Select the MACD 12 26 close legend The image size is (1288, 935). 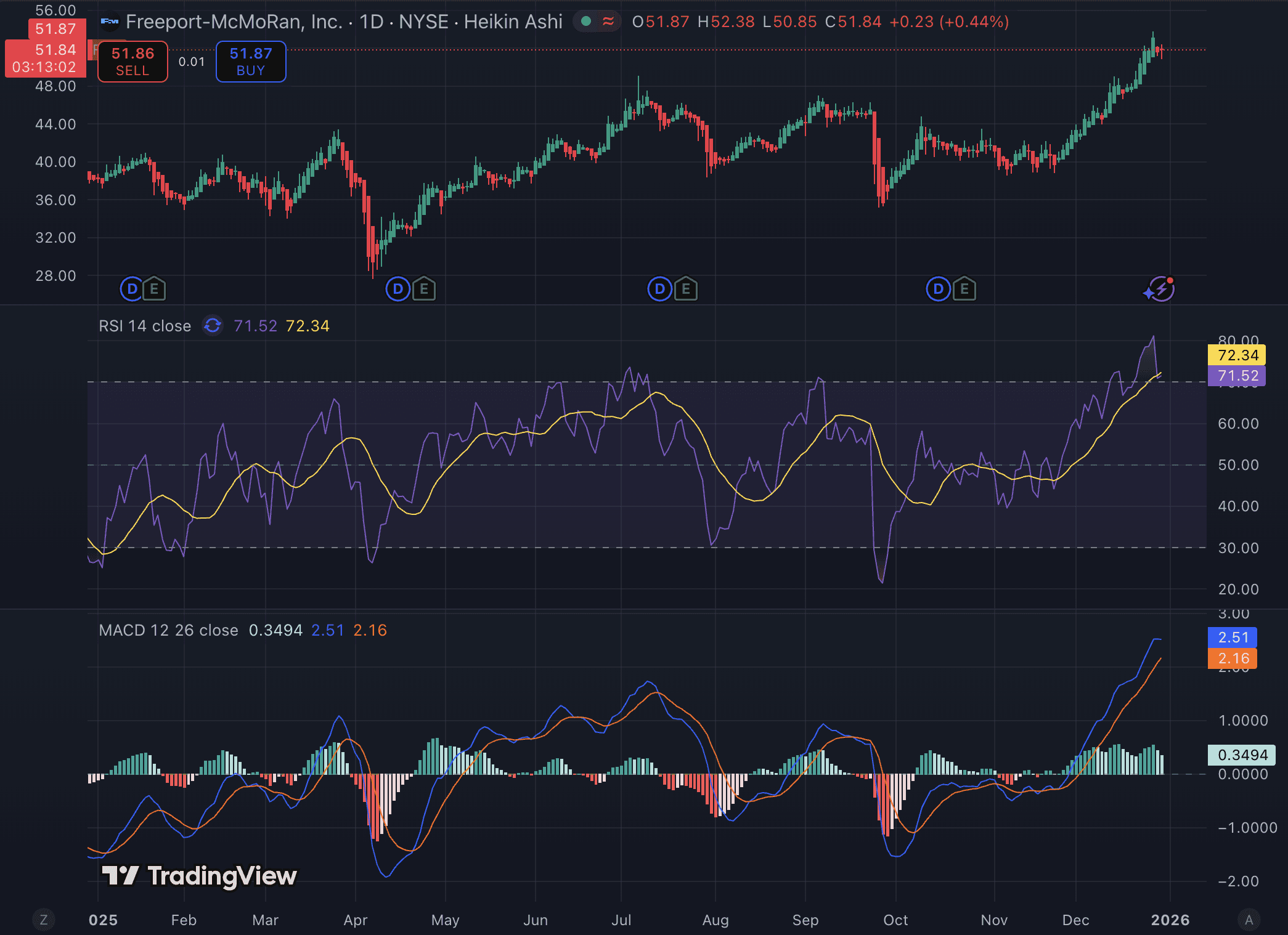pyautogui.click(x=168, y=630)
